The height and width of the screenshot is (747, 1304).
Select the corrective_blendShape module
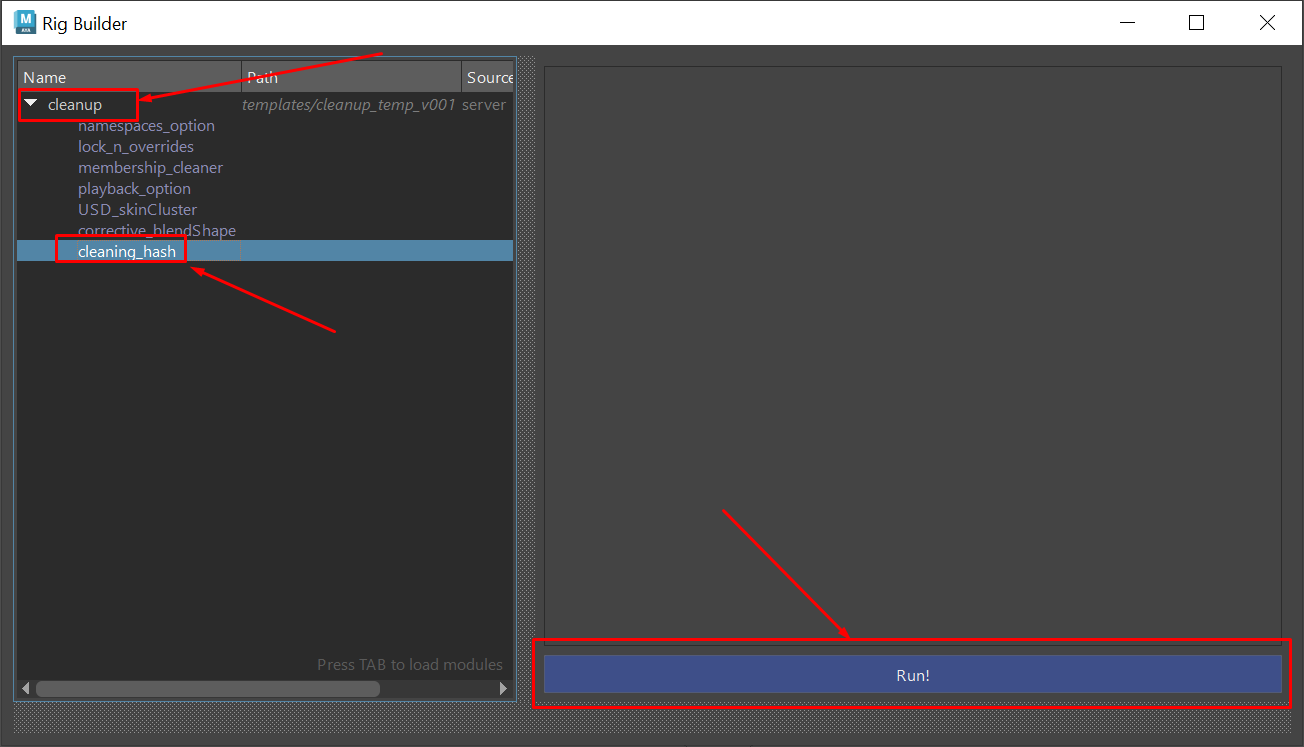pyautogui.click(x=157, y=231)
